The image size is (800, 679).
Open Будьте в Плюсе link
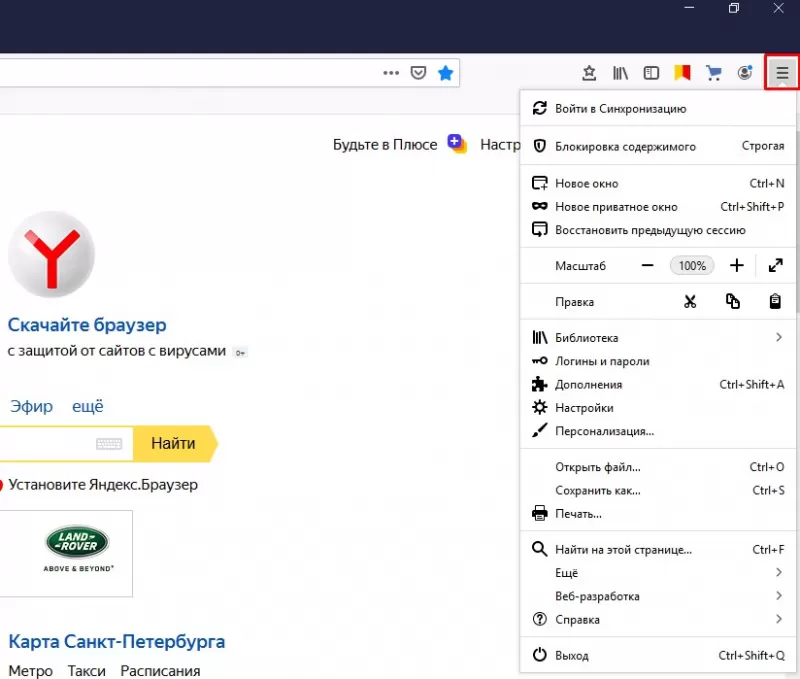[385, 145]
